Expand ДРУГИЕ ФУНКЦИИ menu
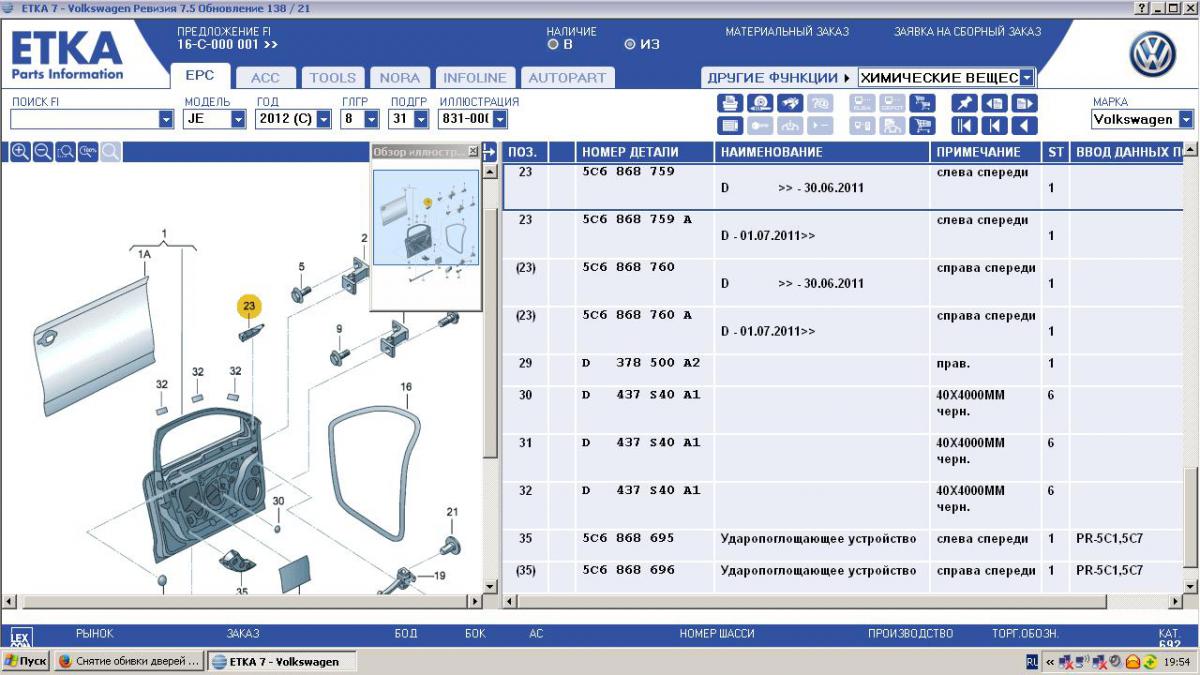 [x=779, y=77]
